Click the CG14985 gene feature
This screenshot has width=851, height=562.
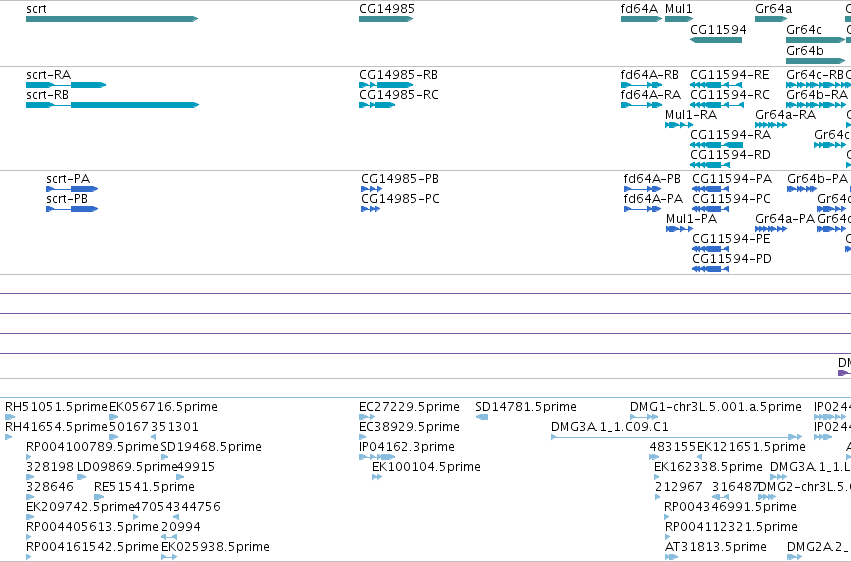tap(386, 19)
